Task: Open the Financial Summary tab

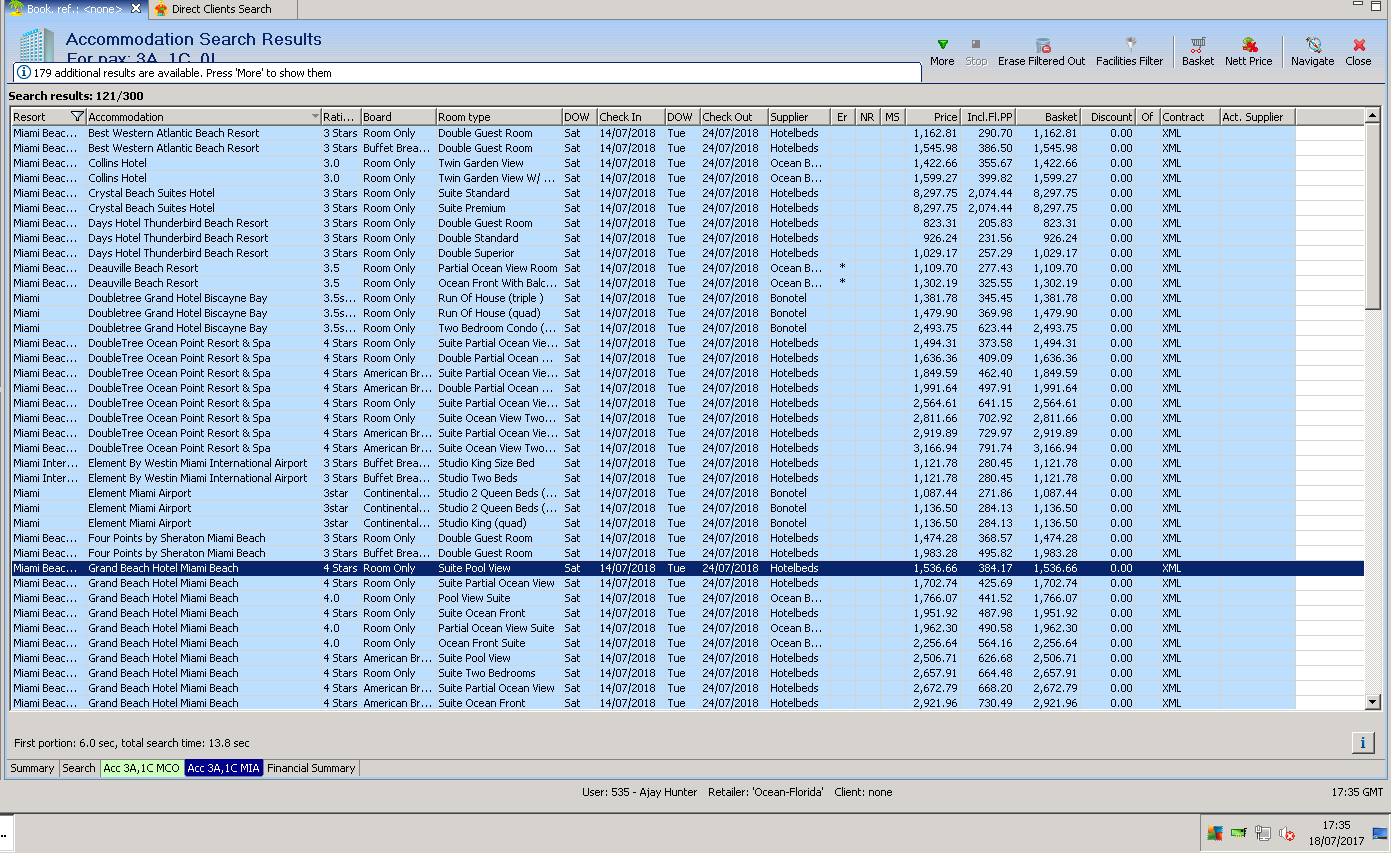Action: point(310,768)
